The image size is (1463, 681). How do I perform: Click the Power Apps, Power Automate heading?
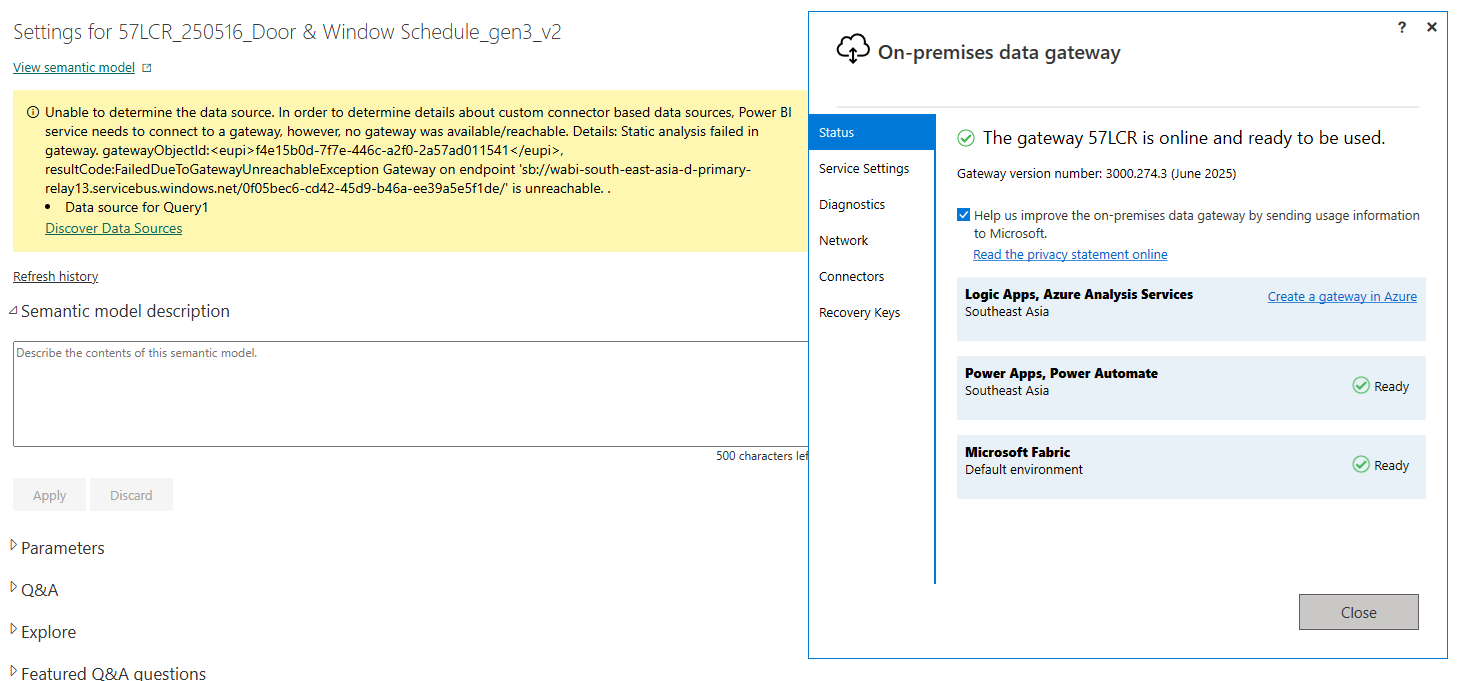pos(1061,373)
